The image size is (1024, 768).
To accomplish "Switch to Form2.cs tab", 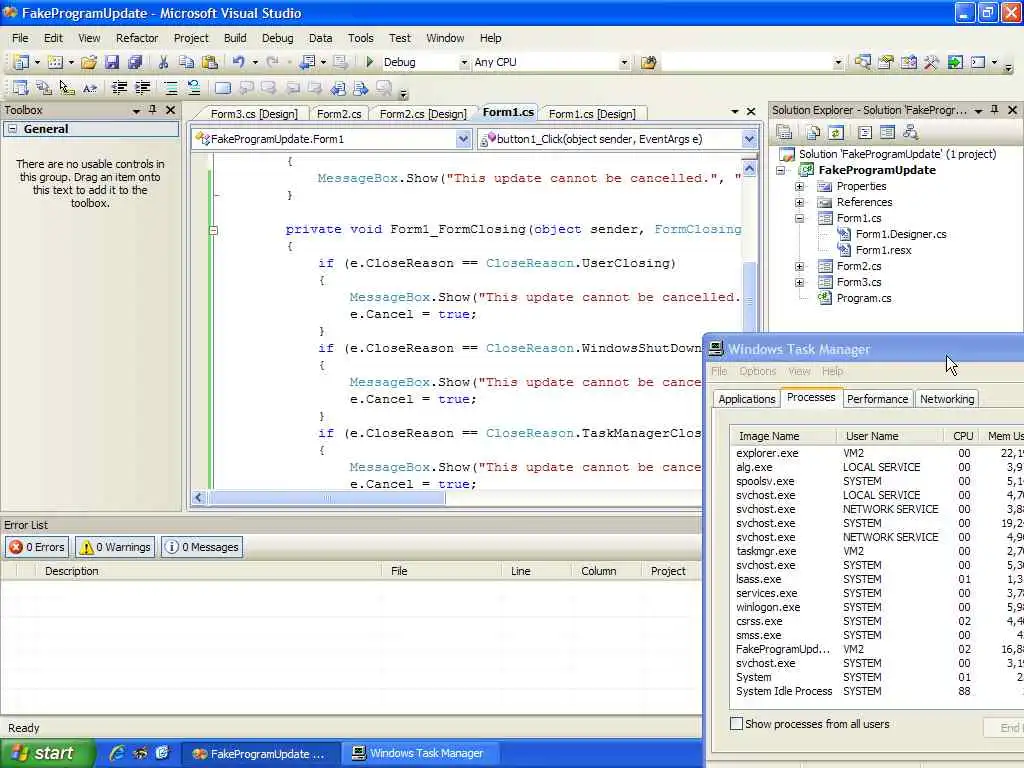I will [339, 114].
